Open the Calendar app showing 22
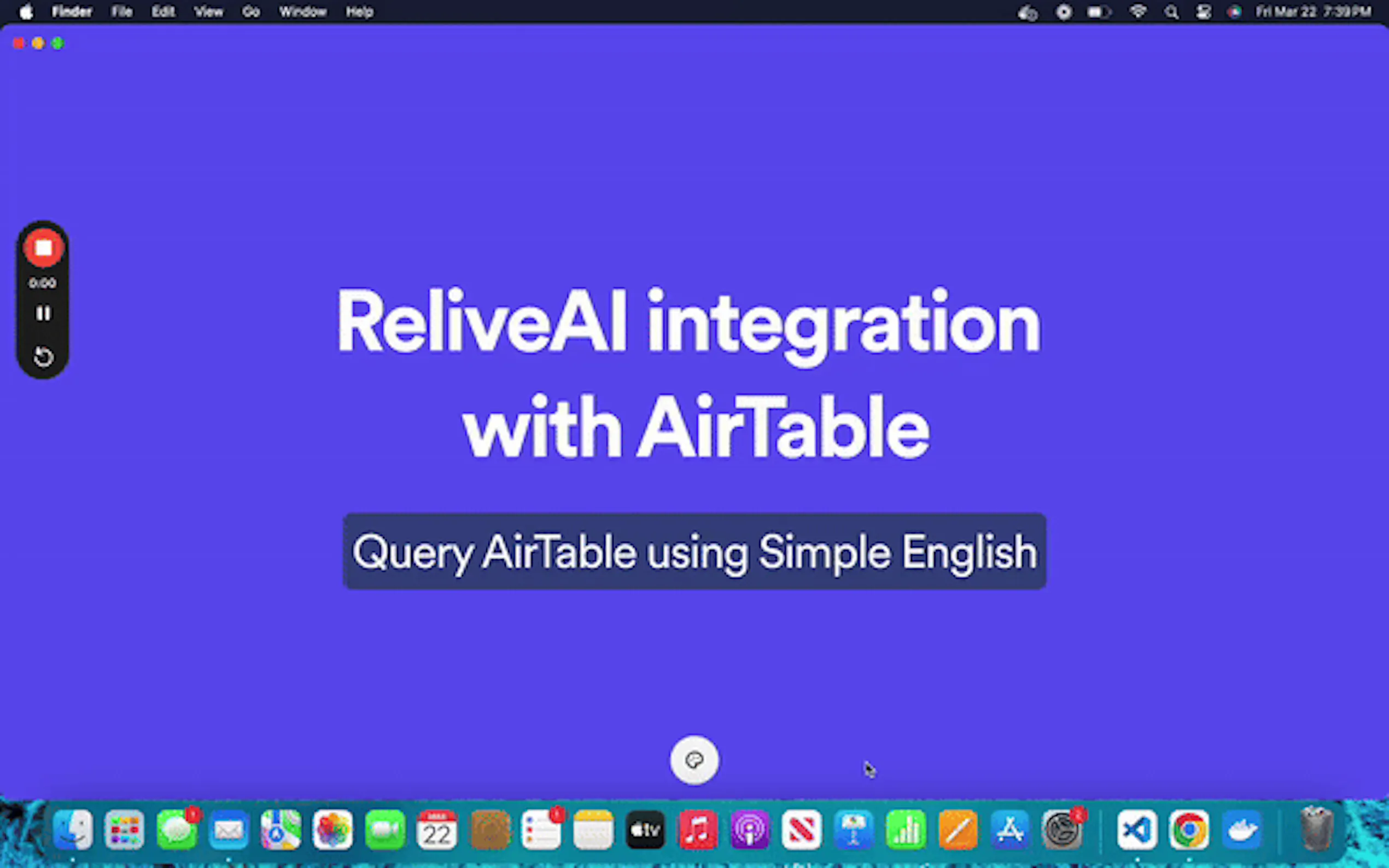The image size is (1389, 868). [437, 830]
